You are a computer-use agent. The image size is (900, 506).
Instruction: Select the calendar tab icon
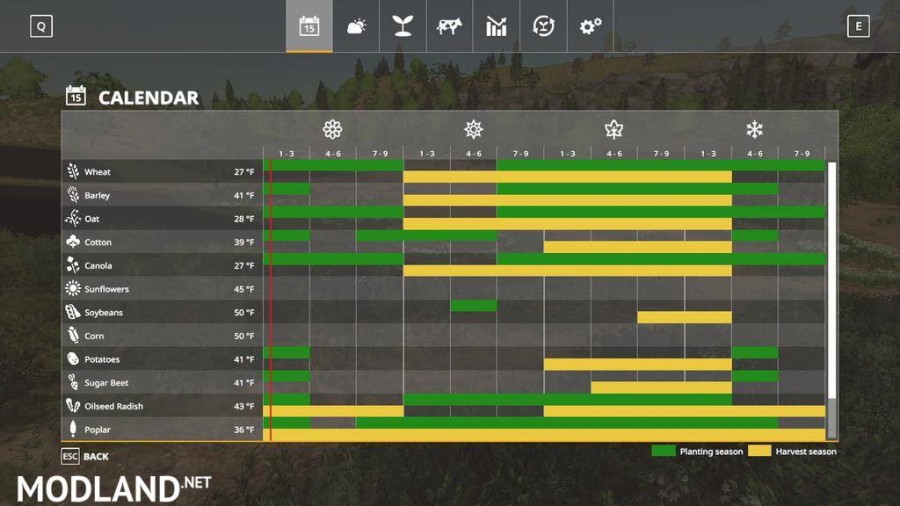[x=309, y=26]
